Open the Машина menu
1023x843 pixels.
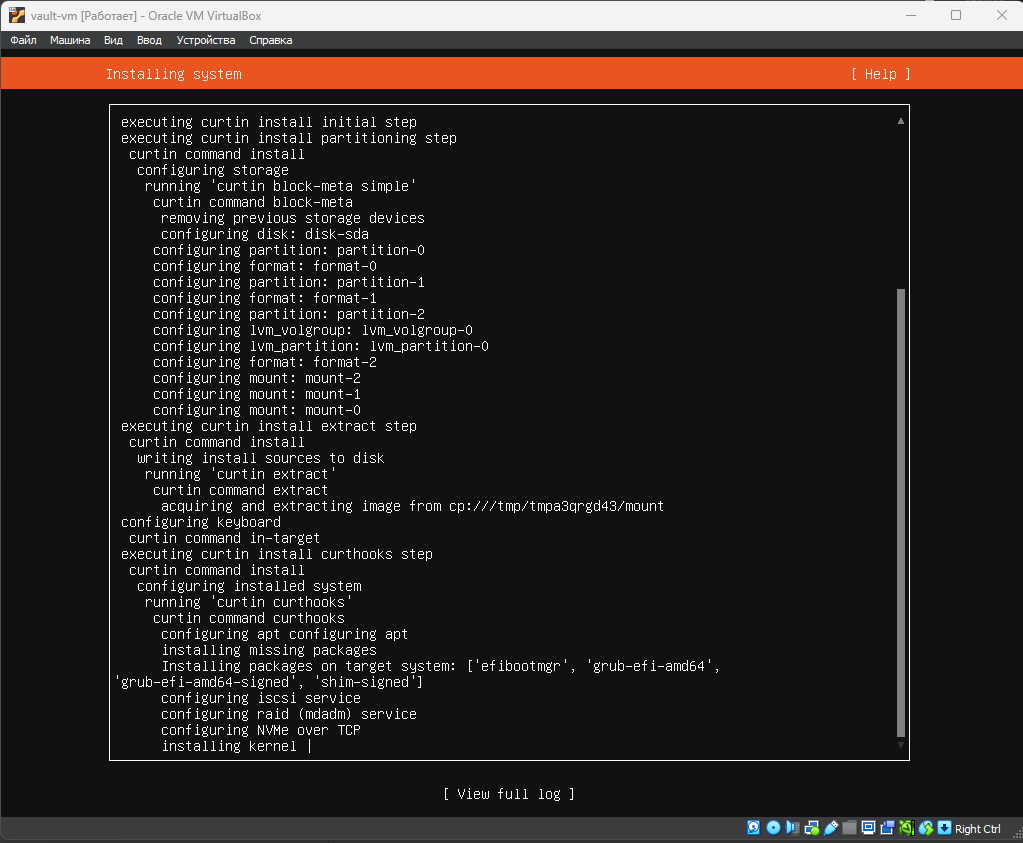[70, 40]
